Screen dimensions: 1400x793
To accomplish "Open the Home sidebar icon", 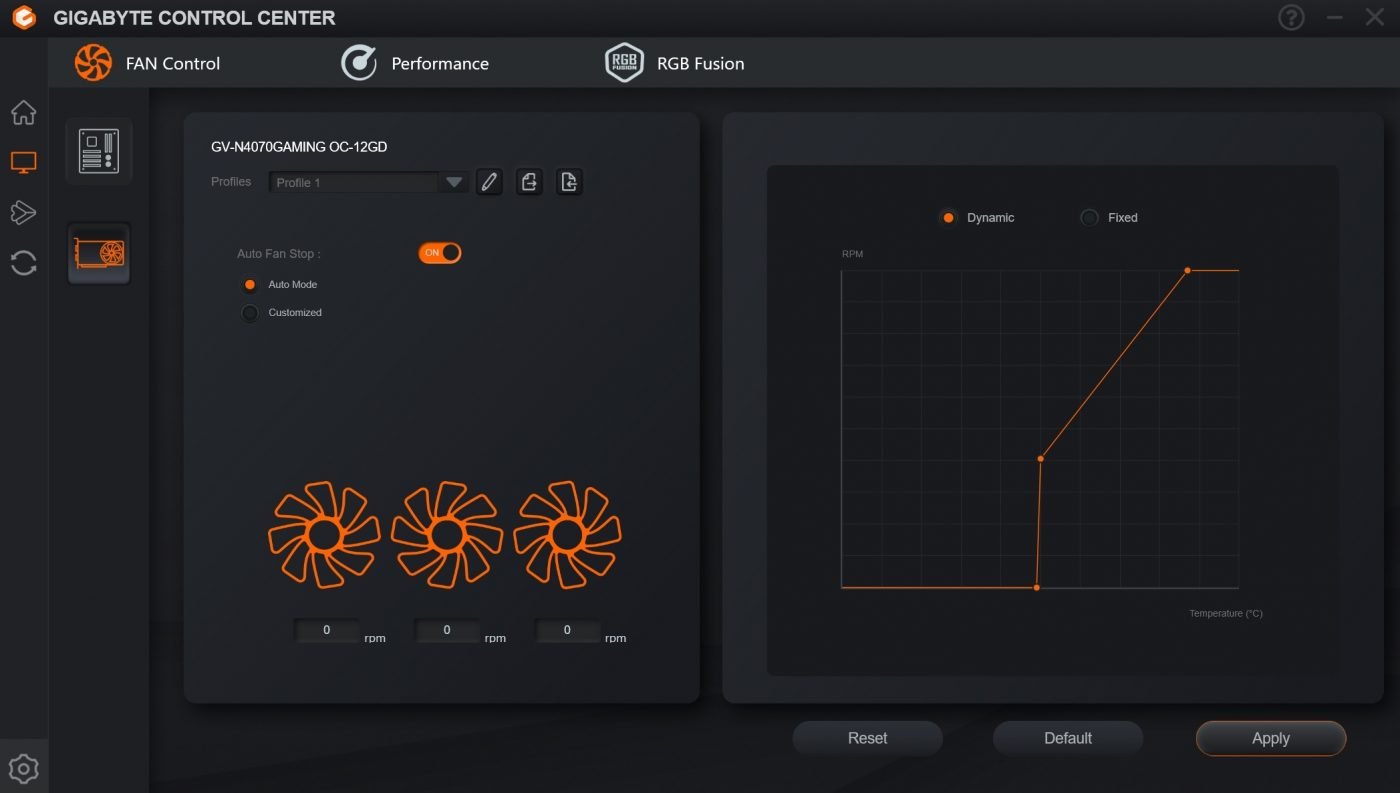I will tap(23, 112).
